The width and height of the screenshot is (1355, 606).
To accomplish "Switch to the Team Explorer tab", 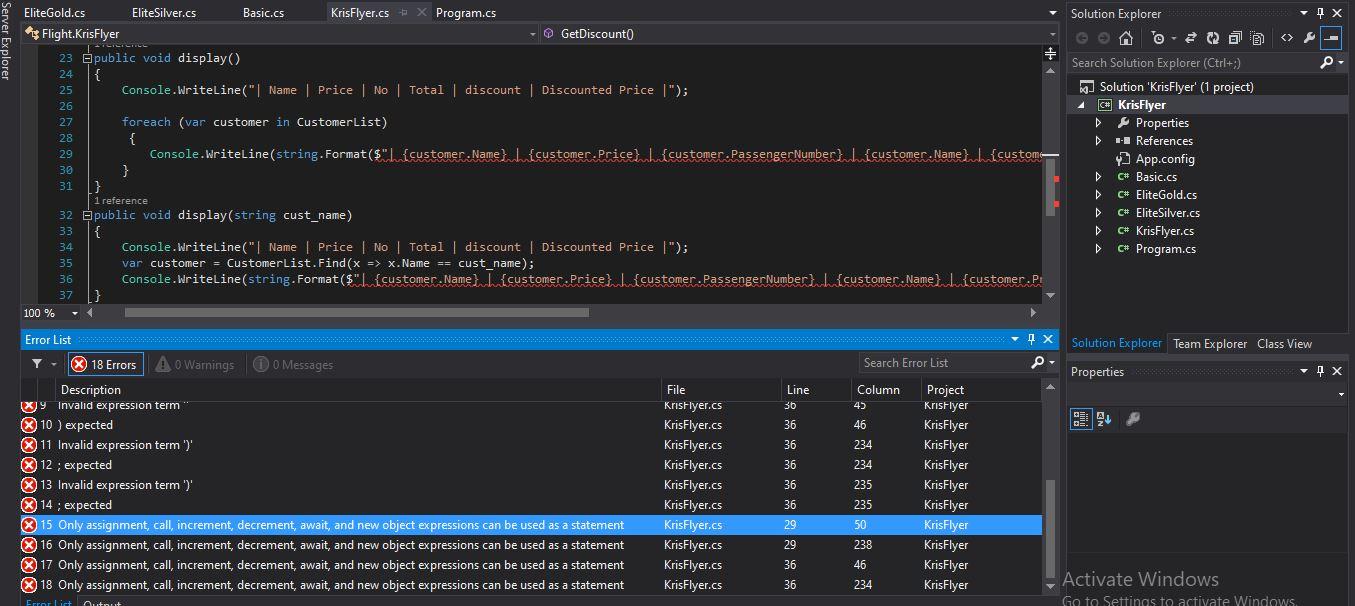I will 1210,344.
